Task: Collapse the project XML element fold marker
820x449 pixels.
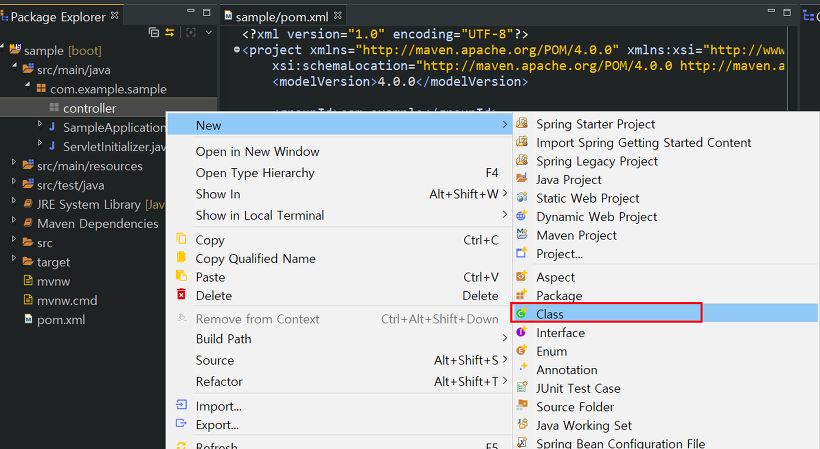Action: (x=237, y=50)
